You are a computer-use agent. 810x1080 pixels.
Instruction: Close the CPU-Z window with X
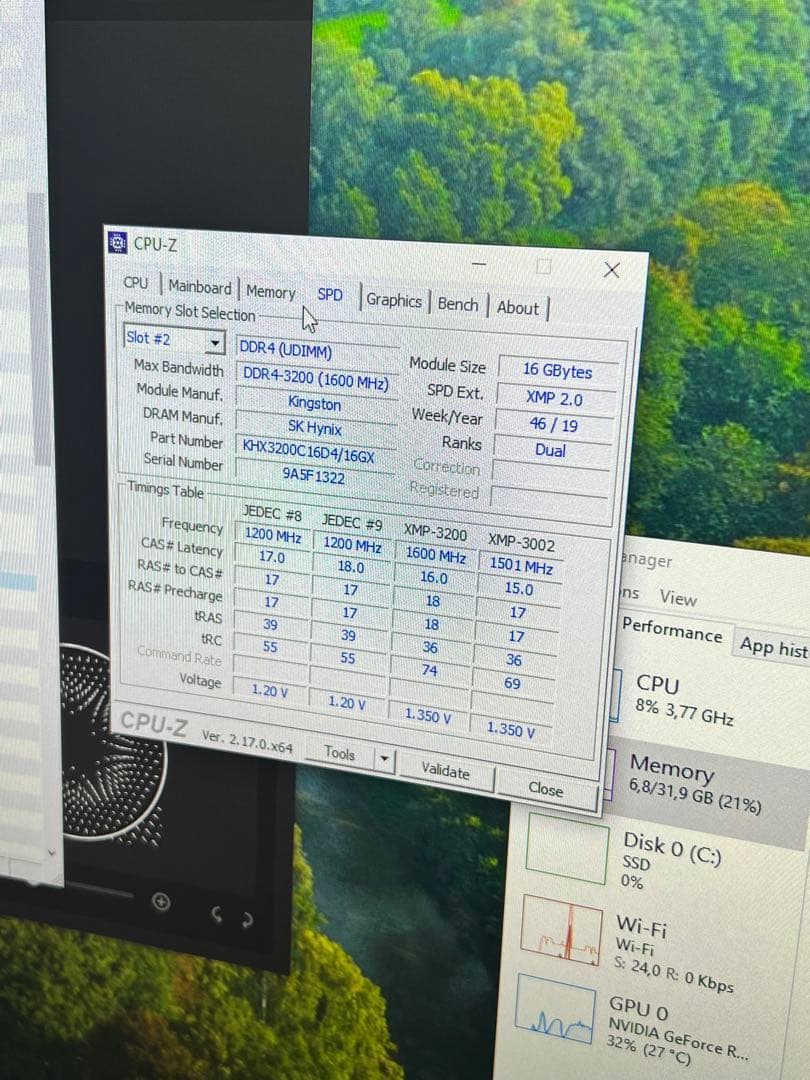click(612, 270)
